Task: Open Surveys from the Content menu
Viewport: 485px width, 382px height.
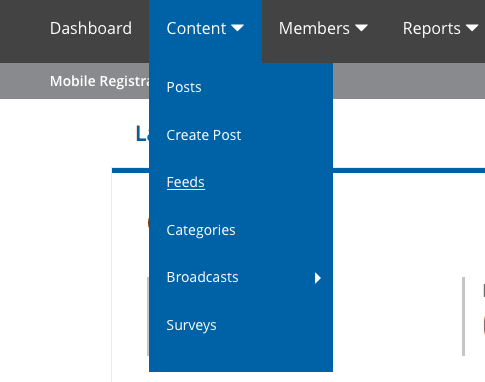Action: [191, 325]
